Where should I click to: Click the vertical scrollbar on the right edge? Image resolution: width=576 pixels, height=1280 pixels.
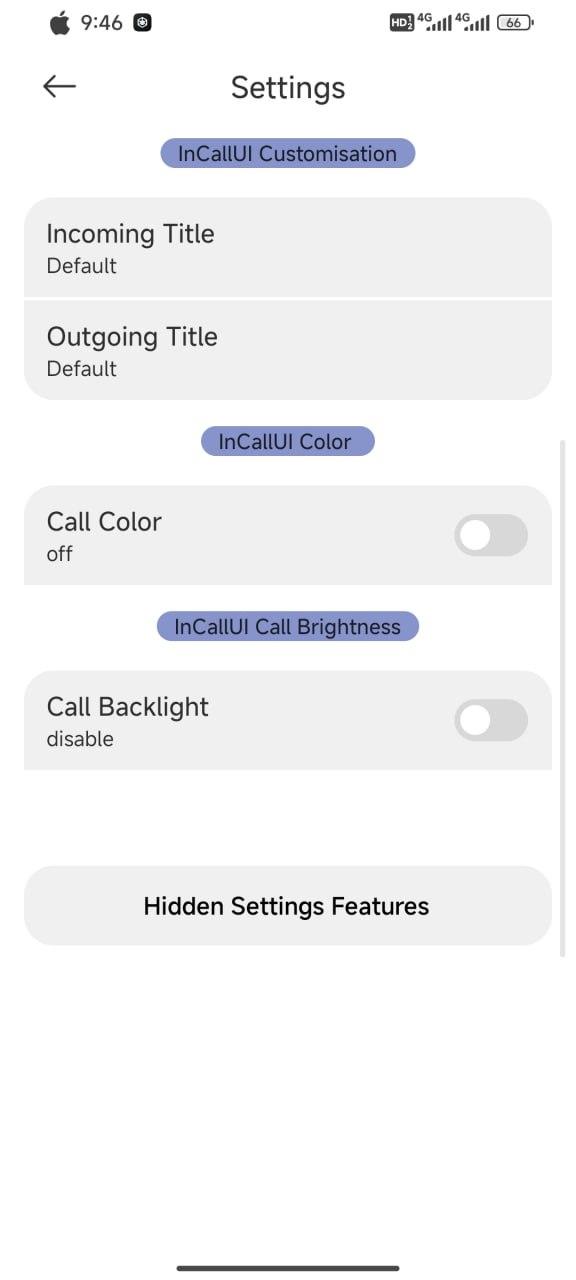click(x=563, y=698)
